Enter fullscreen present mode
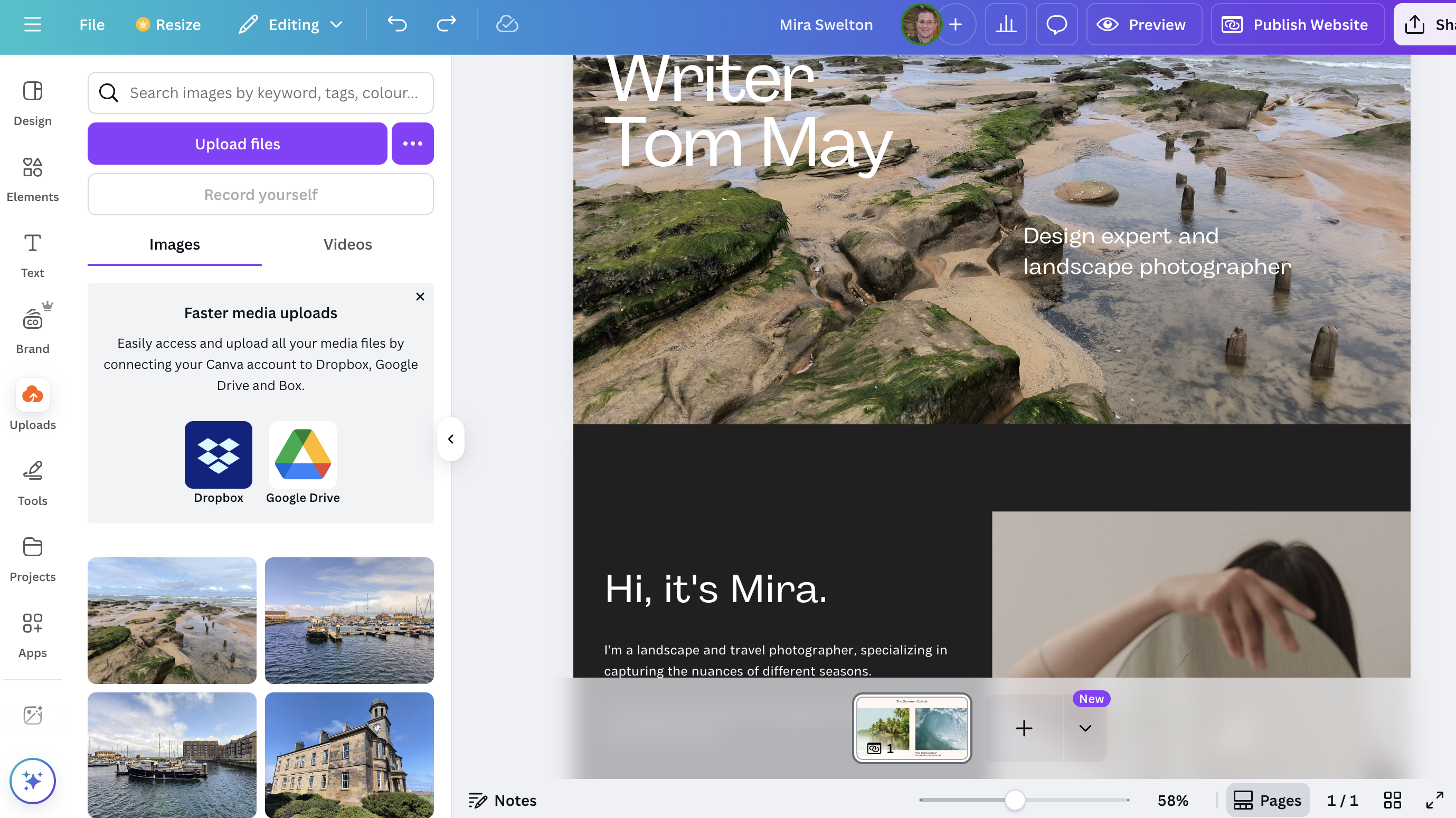Screen dimensions: 1456x818 1434,800
